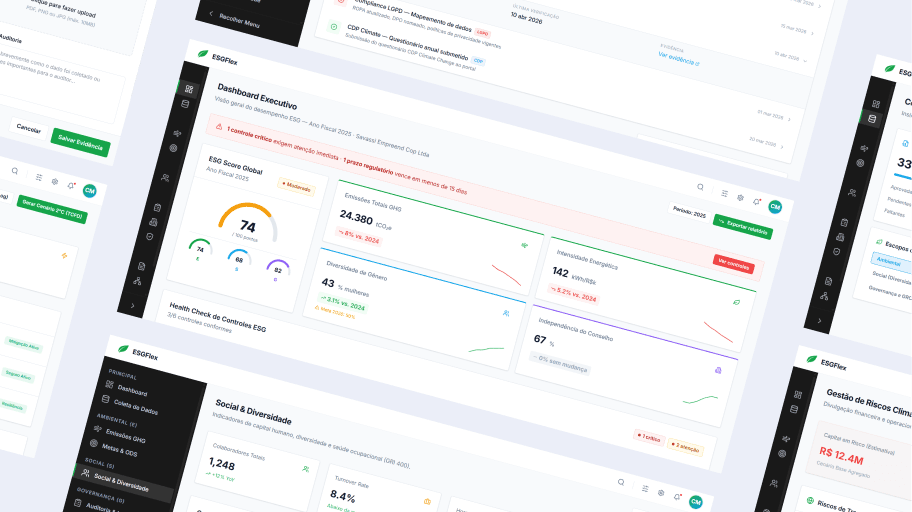Viewport: 912px width, 512px height.
Task: Open the settings gear in Dashboard Executivo header
Action: coord(740,198)
